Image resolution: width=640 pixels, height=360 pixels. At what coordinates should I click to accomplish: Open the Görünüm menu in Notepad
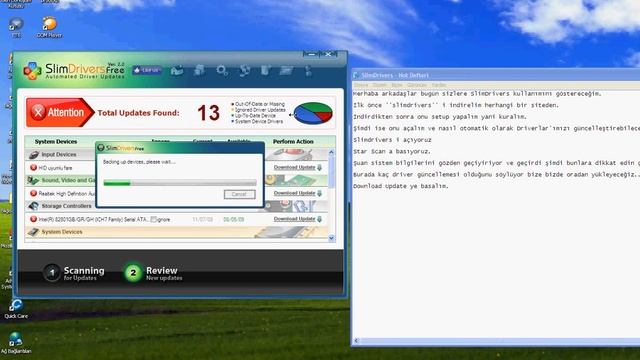click(417, 85)
